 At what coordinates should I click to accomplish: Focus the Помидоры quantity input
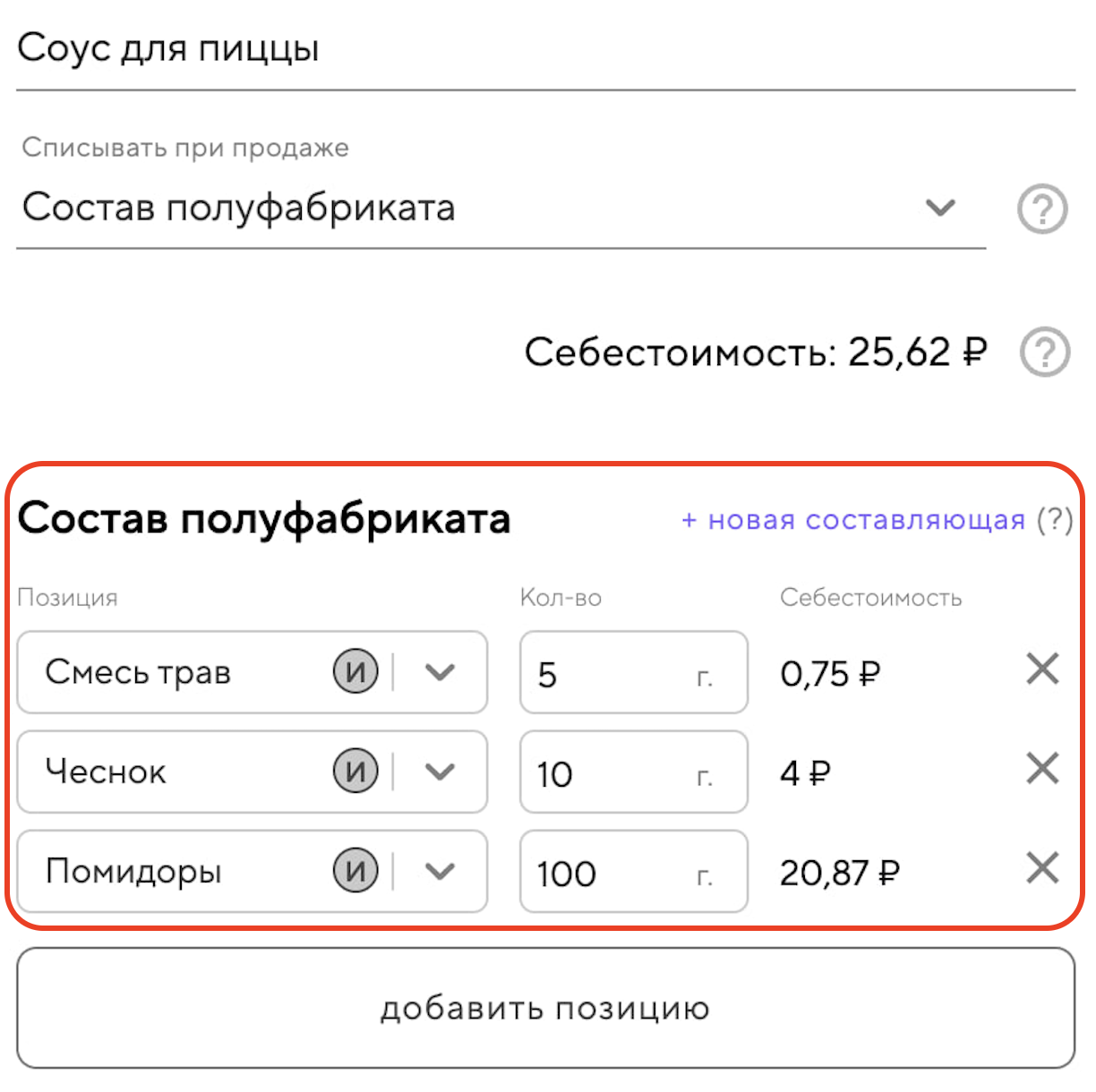coord(609,872)
